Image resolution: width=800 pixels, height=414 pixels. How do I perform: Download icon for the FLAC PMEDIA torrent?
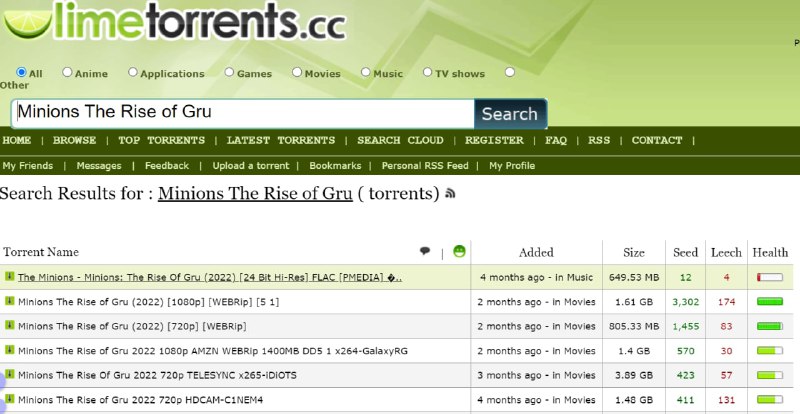[x=10, y=276]
